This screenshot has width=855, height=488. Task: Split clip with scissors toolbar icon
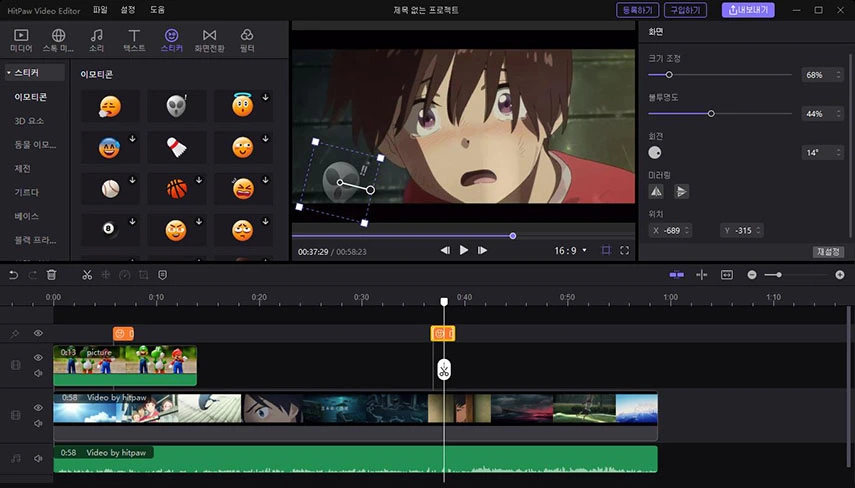pos(87,275)
